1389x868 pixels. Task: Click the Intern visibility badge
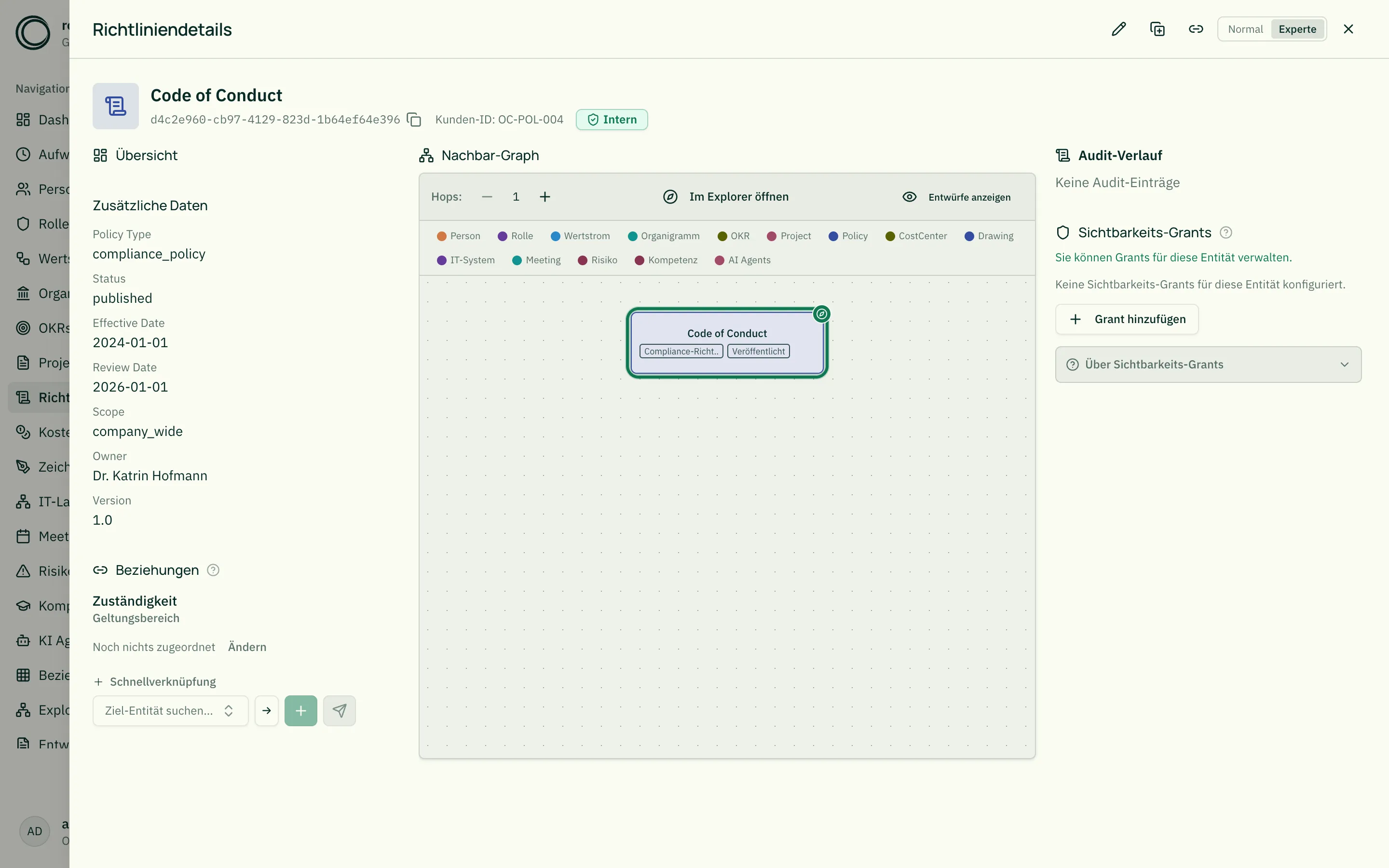(x=612, y=120)
